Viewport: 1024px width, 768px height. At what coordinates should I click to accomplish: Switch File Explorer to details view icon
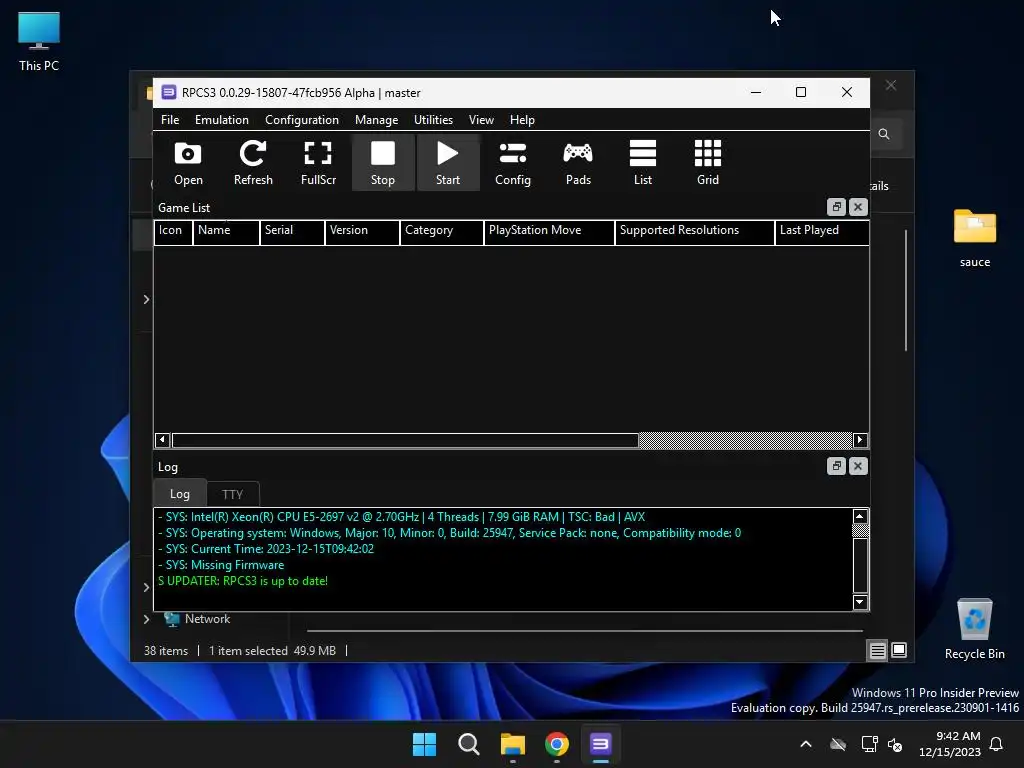click(877, 650)
